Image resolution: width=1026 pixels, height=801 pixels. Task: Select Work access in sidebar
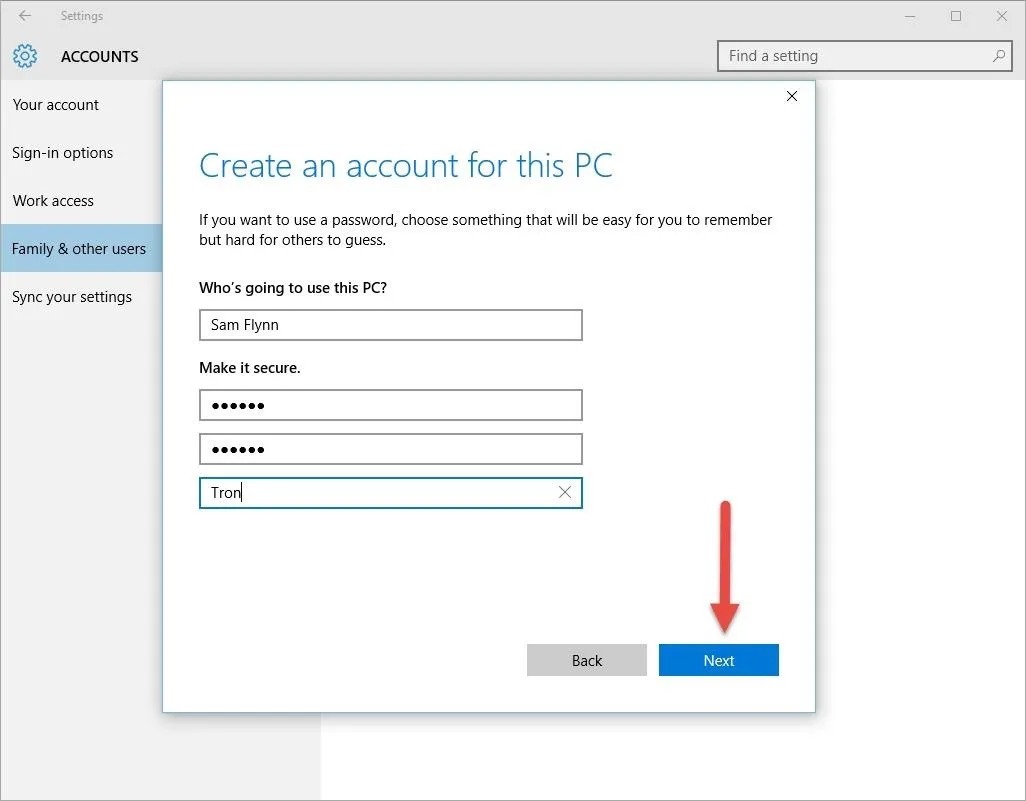(x=53, y=201)
